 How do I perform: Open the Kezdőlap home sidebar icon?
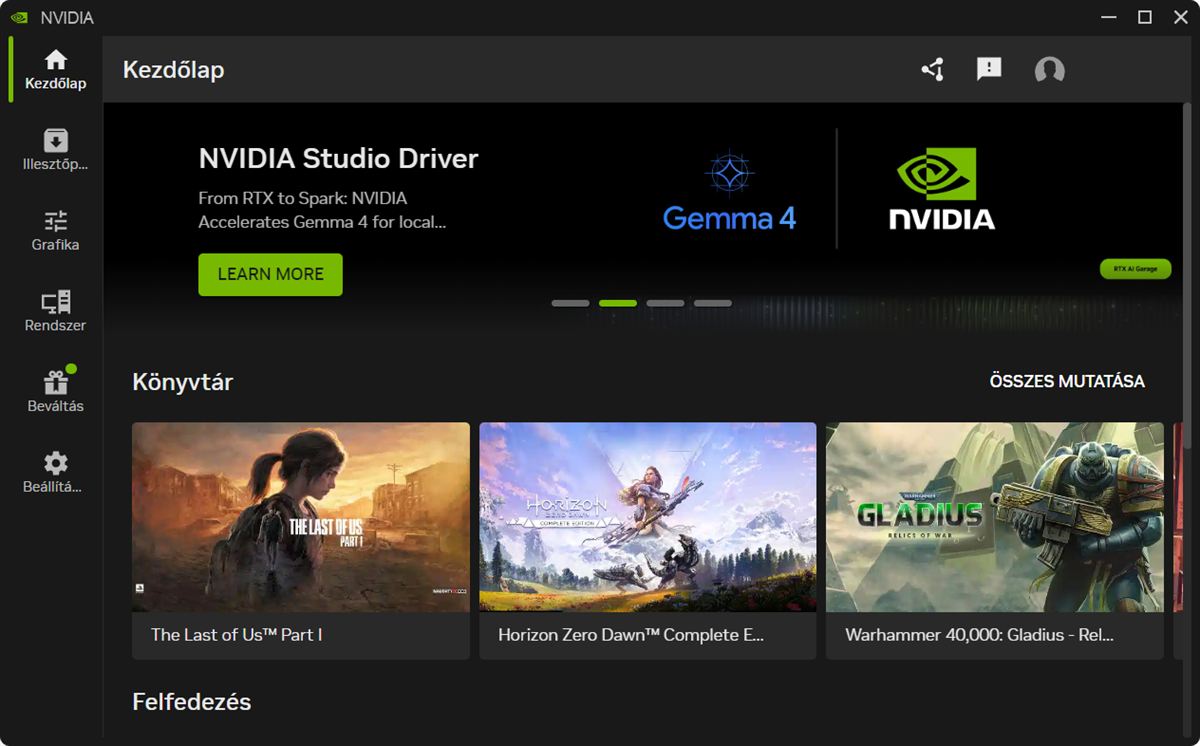coord(56,60)
